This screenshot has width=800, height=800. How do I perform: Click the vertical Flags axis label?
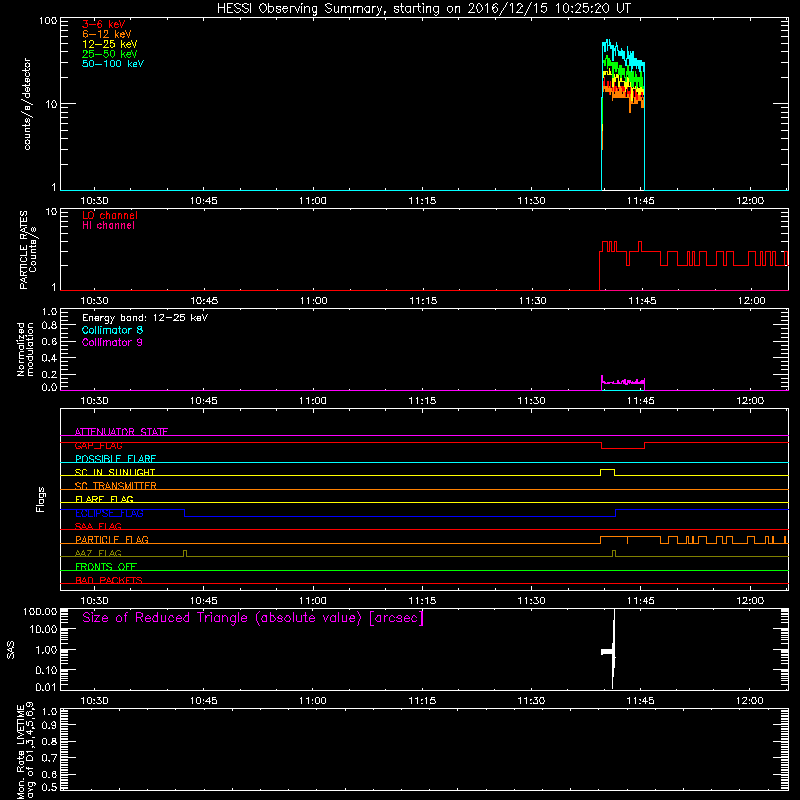point(40,499)
